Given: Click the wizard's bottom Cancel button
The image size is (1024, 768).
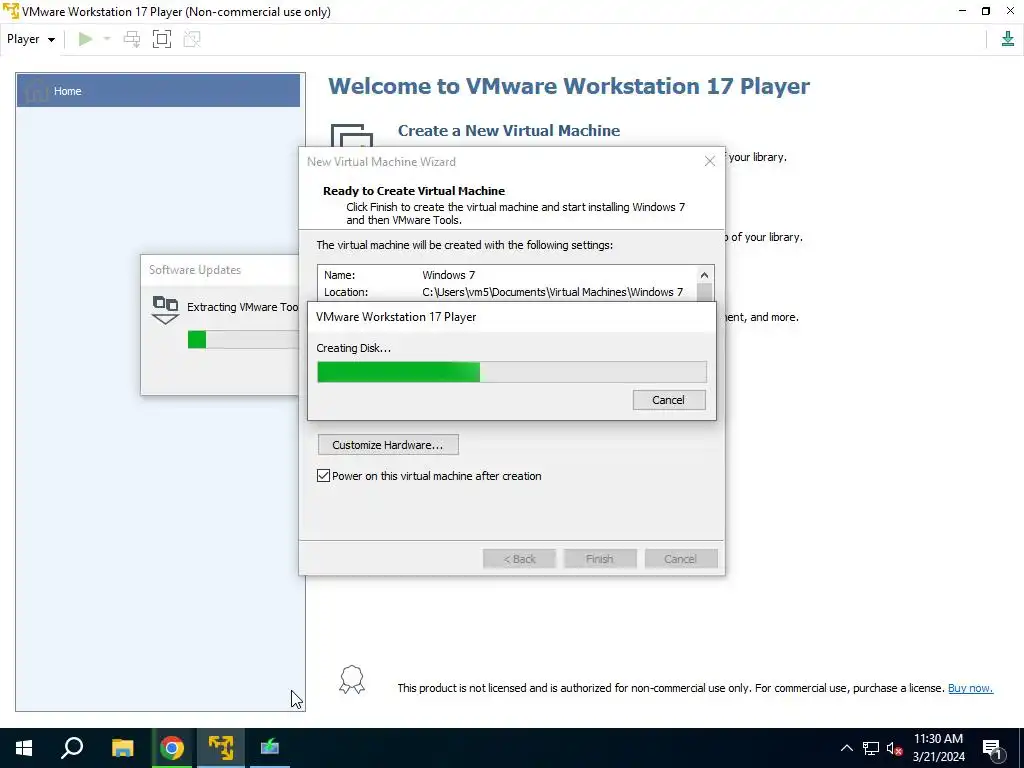Looking at the screenshot, I should pos(680,559).
